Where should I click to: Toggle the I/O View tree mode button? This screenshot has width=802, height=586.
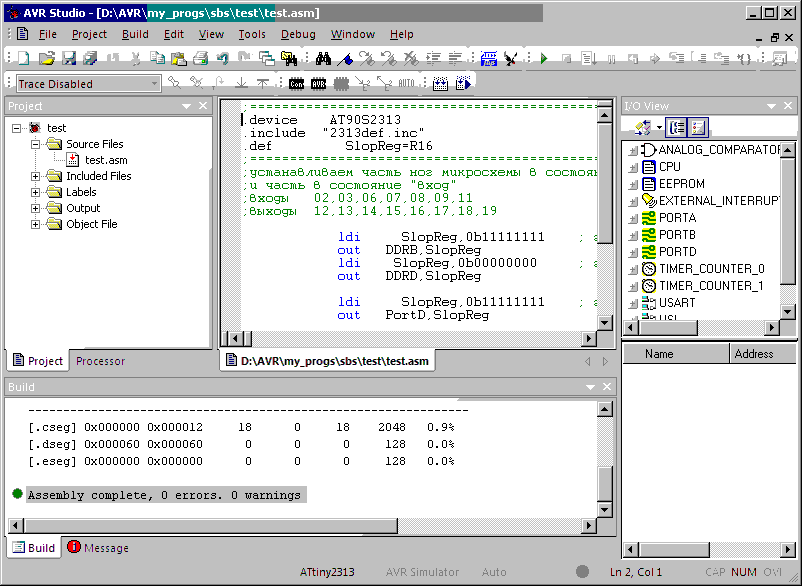pyautogui.click(x=677, y=127)
